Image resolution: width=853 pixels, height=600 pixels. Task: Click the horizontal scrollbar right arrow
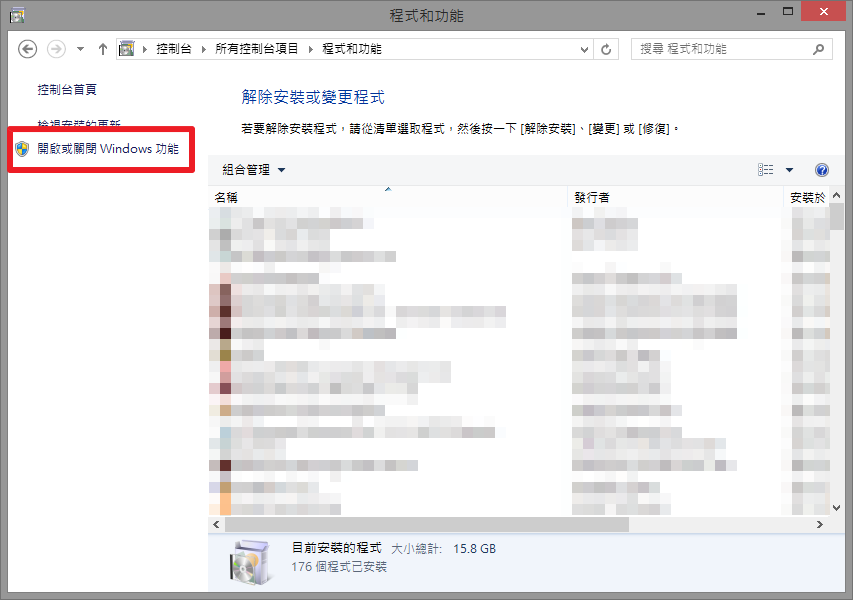[820, 524]
